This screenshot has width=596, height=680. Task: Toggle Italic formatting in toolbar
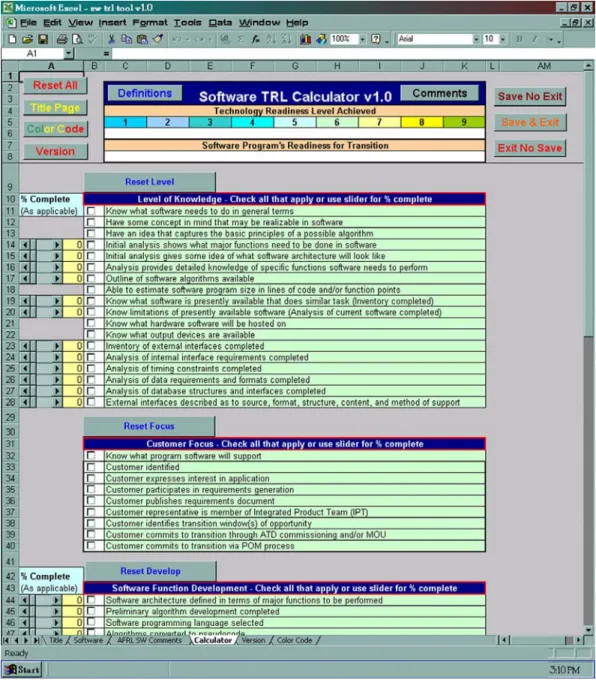point(534,39)
